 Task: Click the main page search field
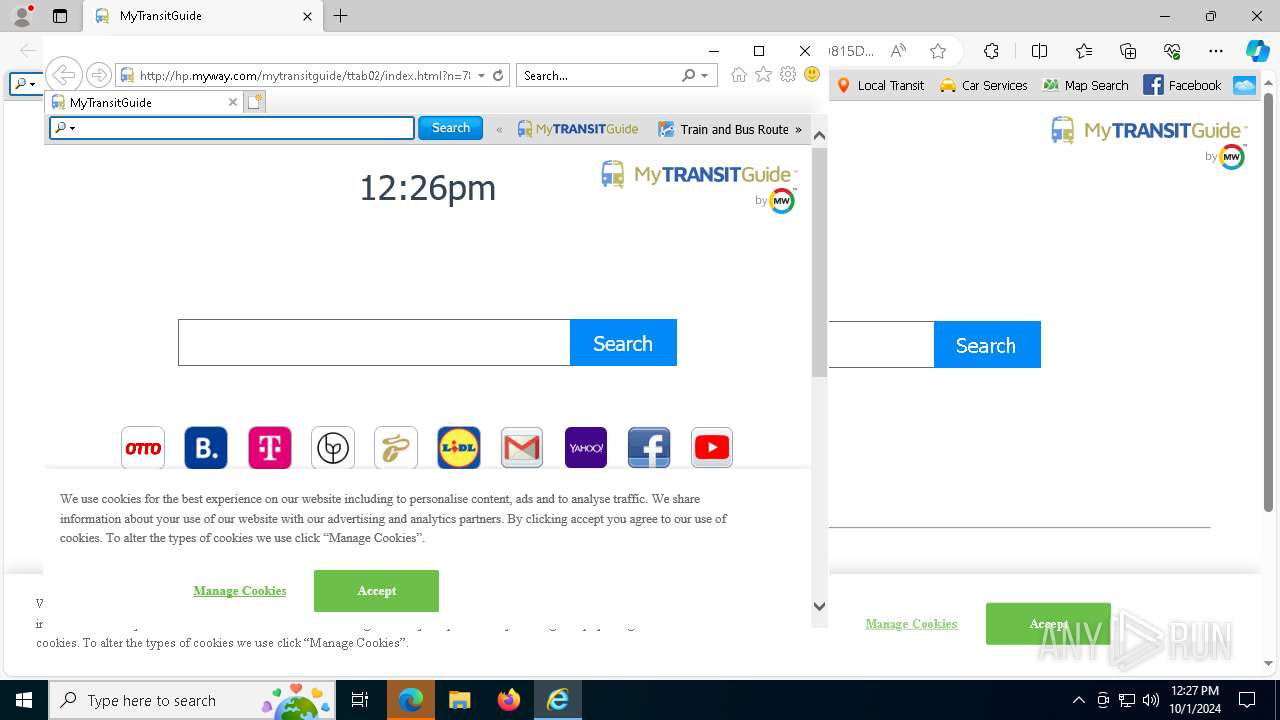tap(374, 343)
